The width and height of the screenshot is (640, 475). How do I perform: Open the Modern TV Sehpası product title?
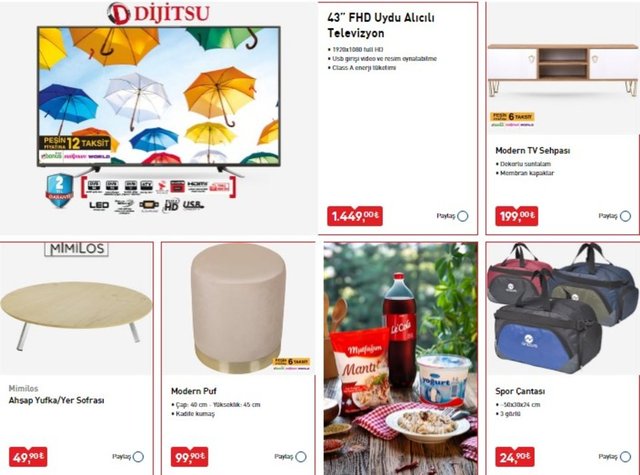tap(533, 151)
